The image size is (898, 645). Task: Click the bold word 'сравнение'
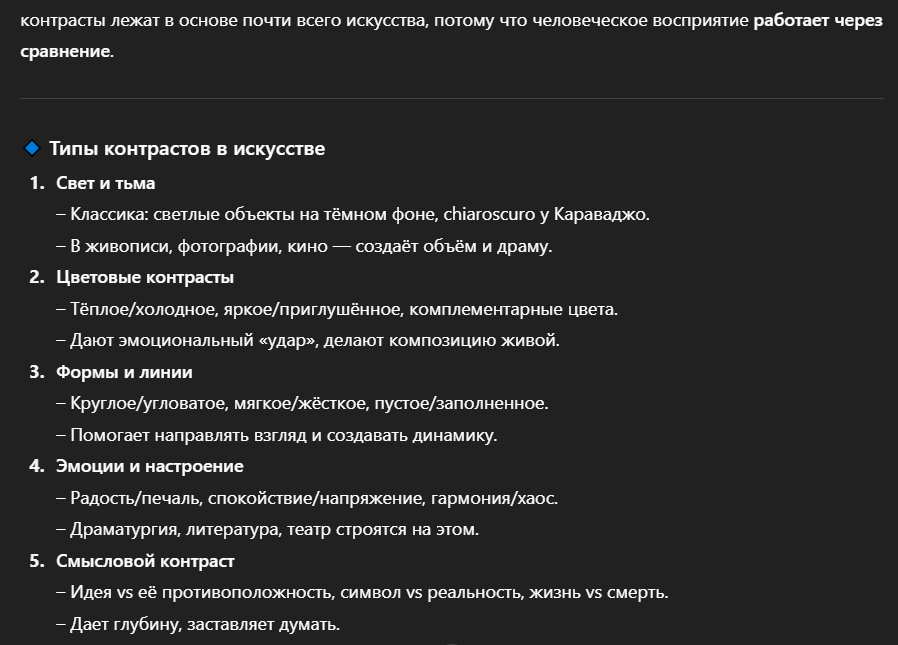[x=65, y=51]
